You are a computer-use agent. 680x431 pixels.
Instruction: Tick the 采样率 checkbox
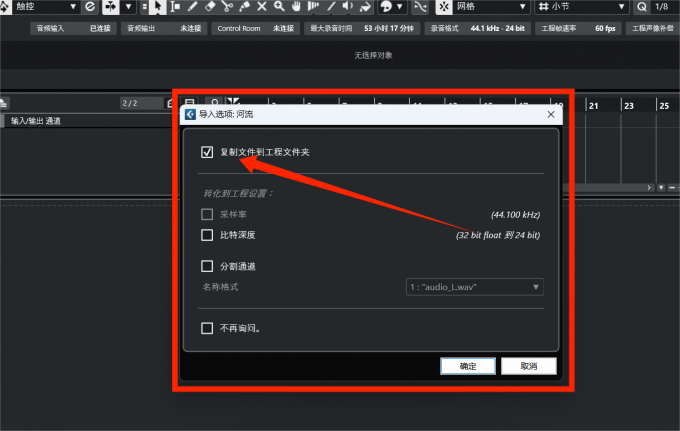[207, 214]
